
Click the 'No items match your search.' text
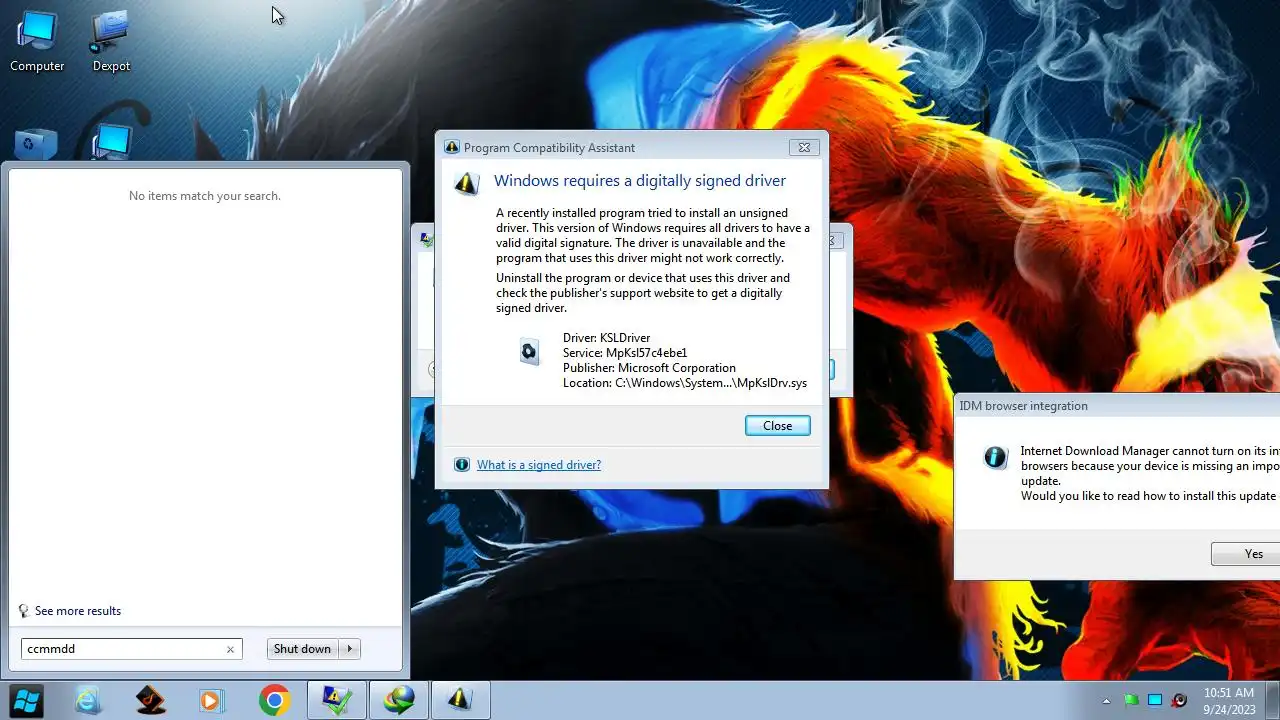click(205, 196)
